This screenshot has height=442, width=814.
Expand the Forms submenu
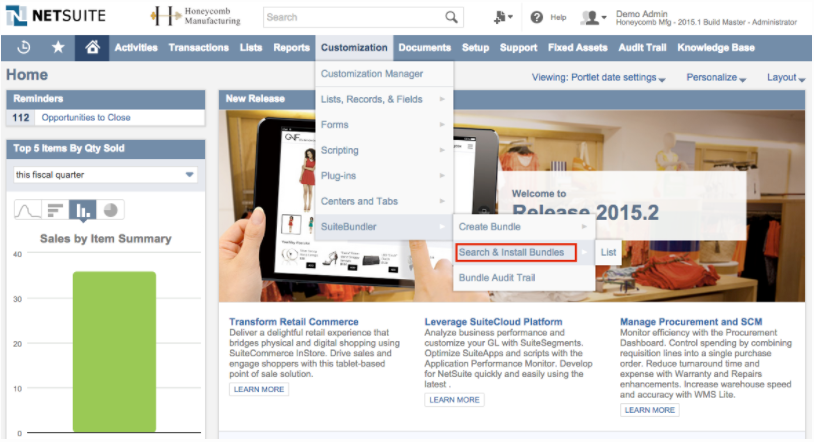click(384, 125)
